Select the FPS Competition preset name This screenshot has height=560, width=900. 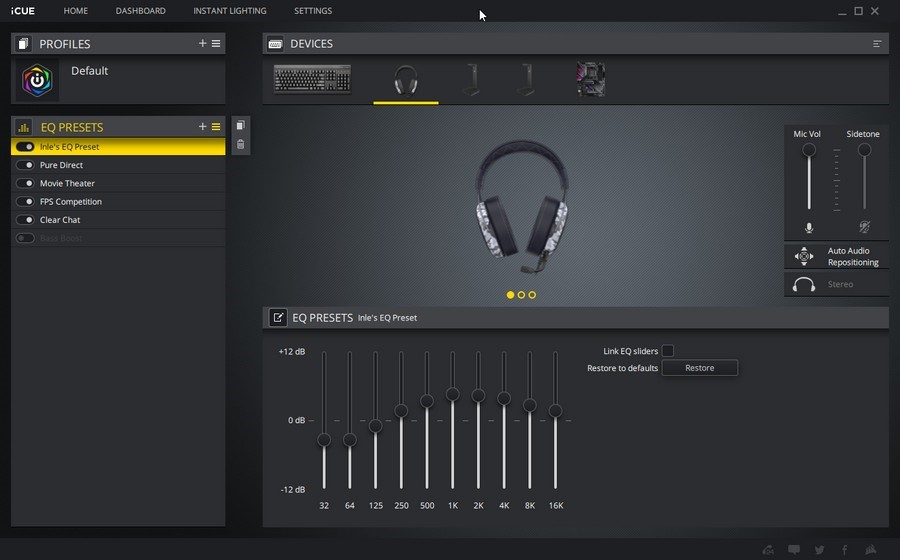tap(71, 201)
